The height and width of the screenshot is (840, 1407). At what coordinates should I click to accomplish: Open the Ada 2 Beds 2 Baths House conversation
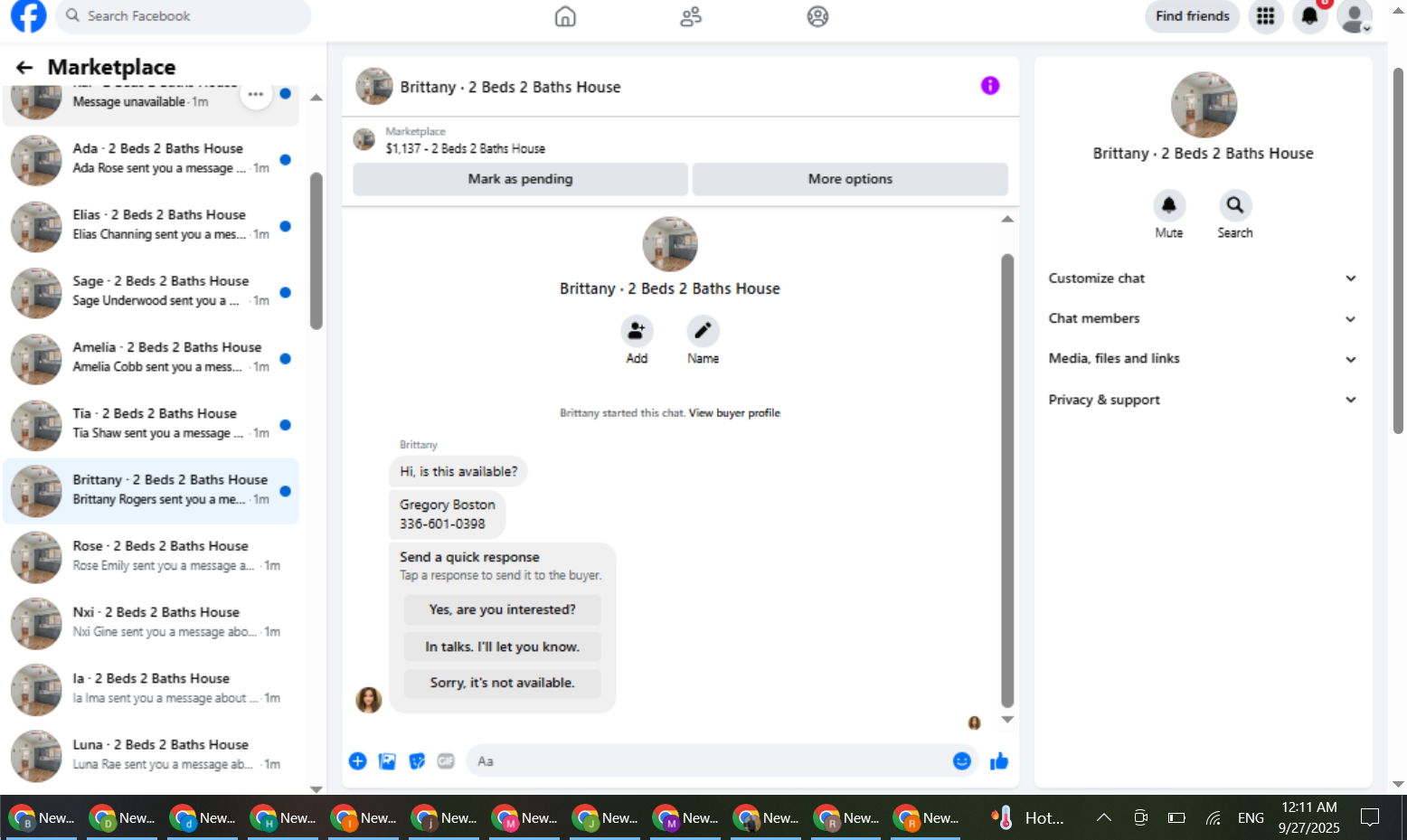tap(151, 159)
